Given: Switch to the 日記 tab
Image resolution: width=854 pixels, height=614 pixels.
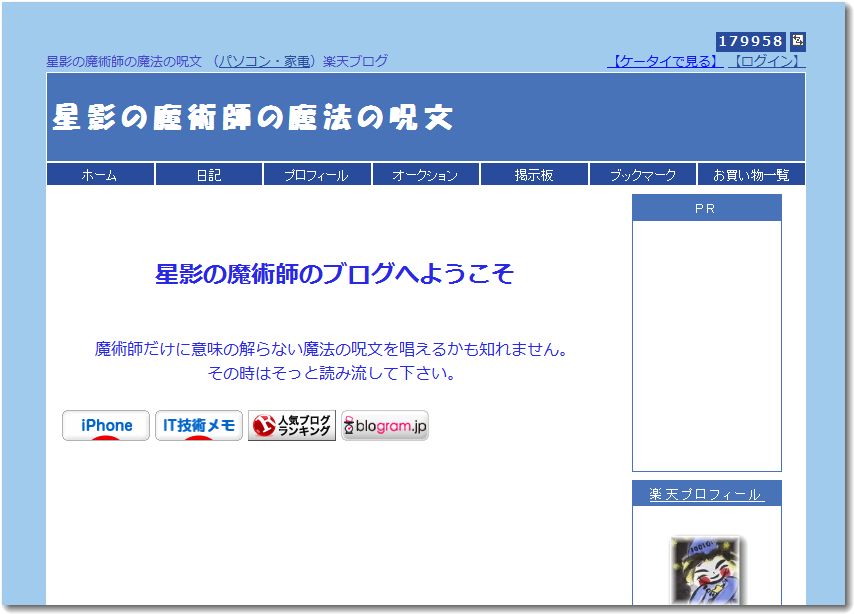Looking at the screenshot, I should coord(207,173).
